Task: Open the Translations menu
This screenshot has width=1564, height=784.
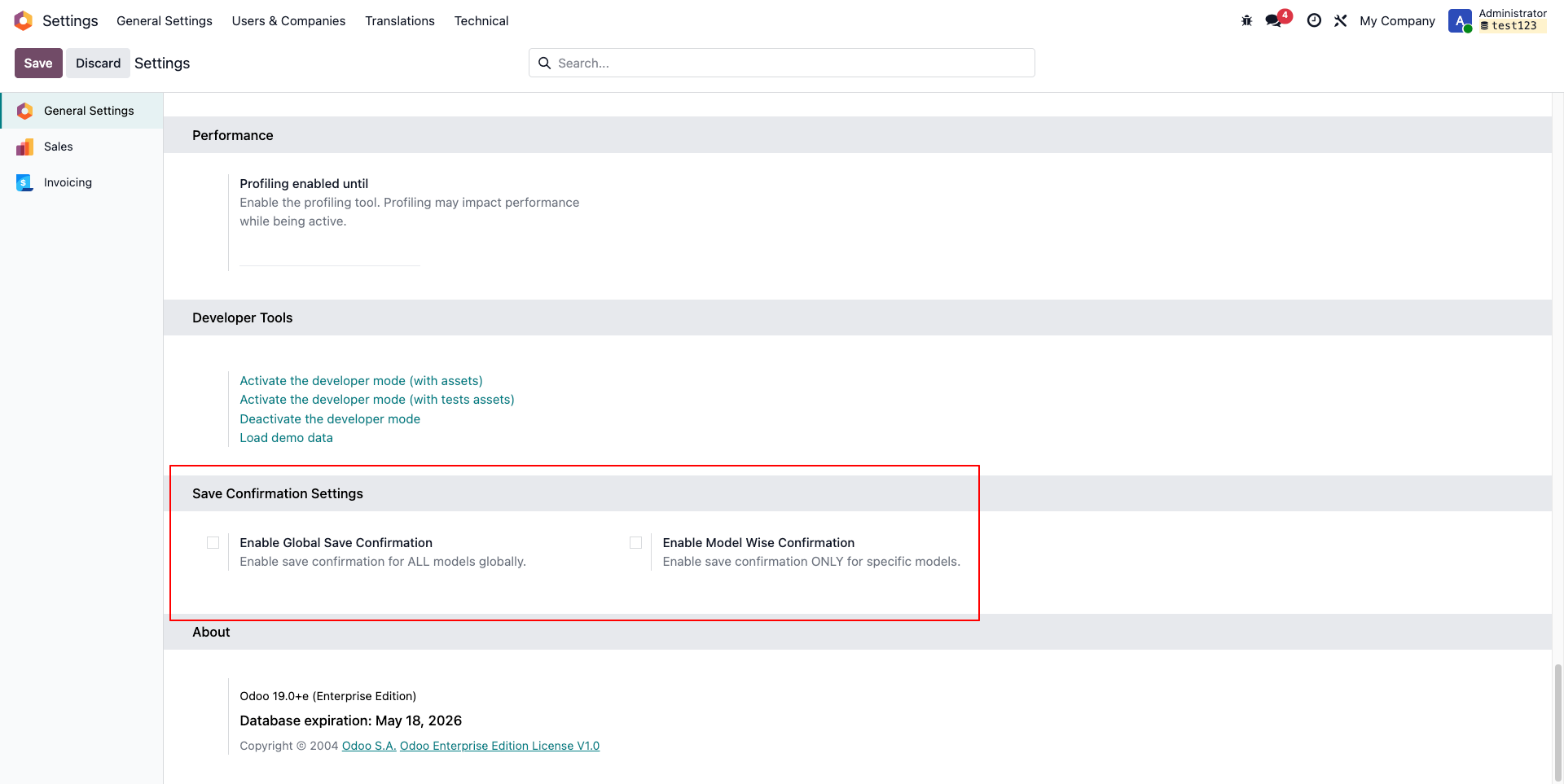Action: coord(400,20)
